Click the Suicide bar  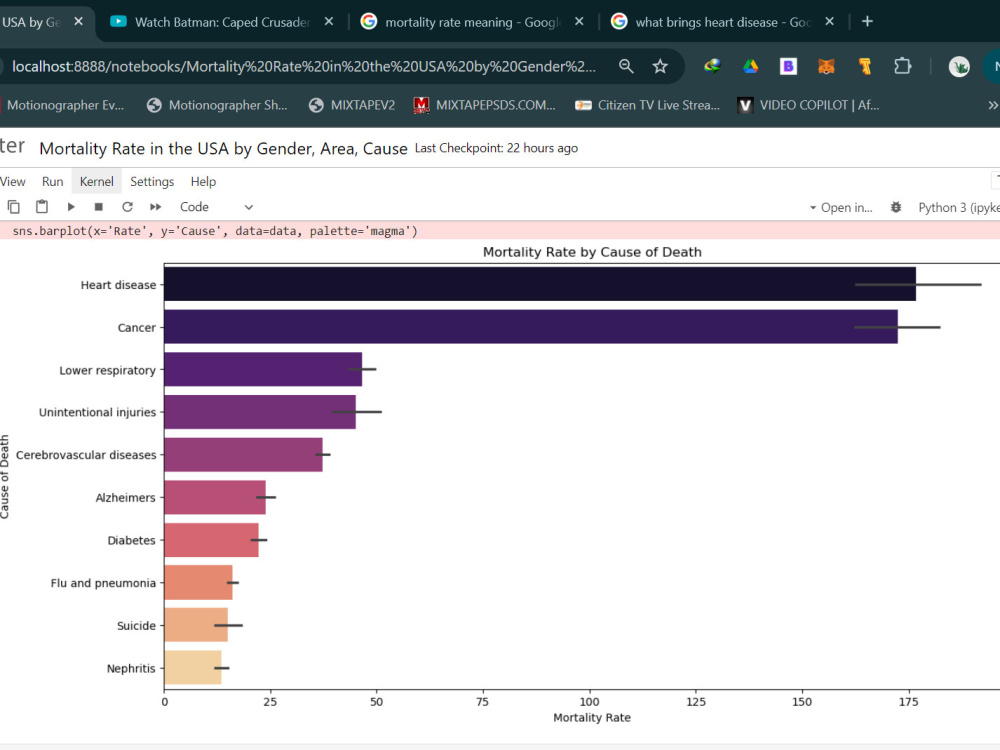(x=196, y=625)
